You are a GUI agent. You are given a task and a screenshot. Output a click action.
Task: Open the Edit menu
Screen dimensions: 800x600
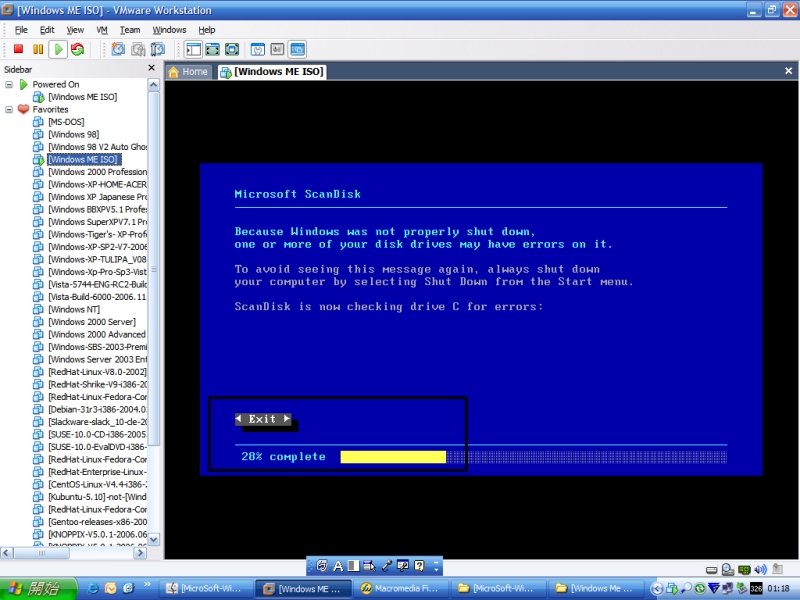47,30
